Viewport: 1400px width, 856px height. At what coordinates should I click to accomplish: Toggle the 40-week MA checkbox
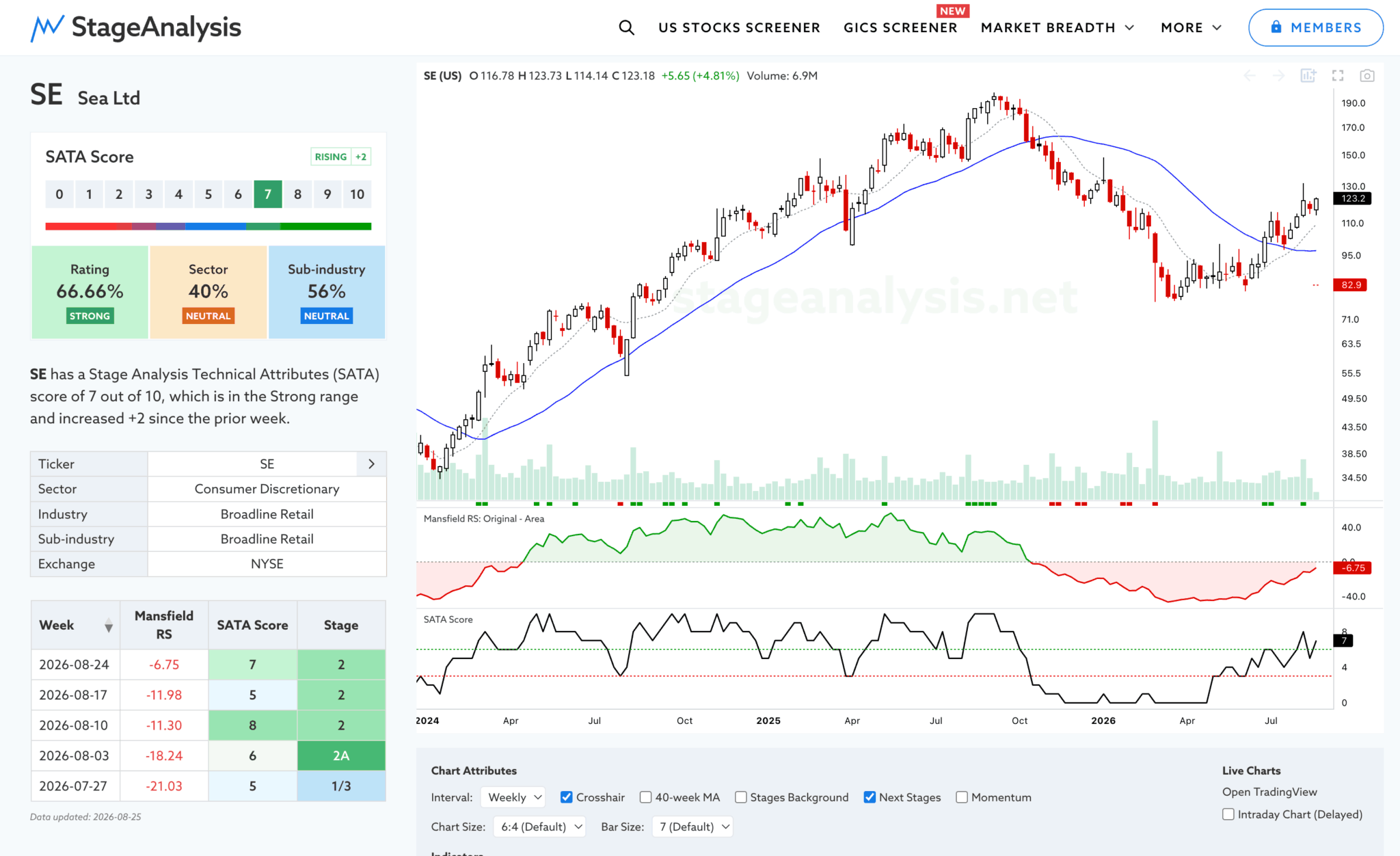[645, 797]
